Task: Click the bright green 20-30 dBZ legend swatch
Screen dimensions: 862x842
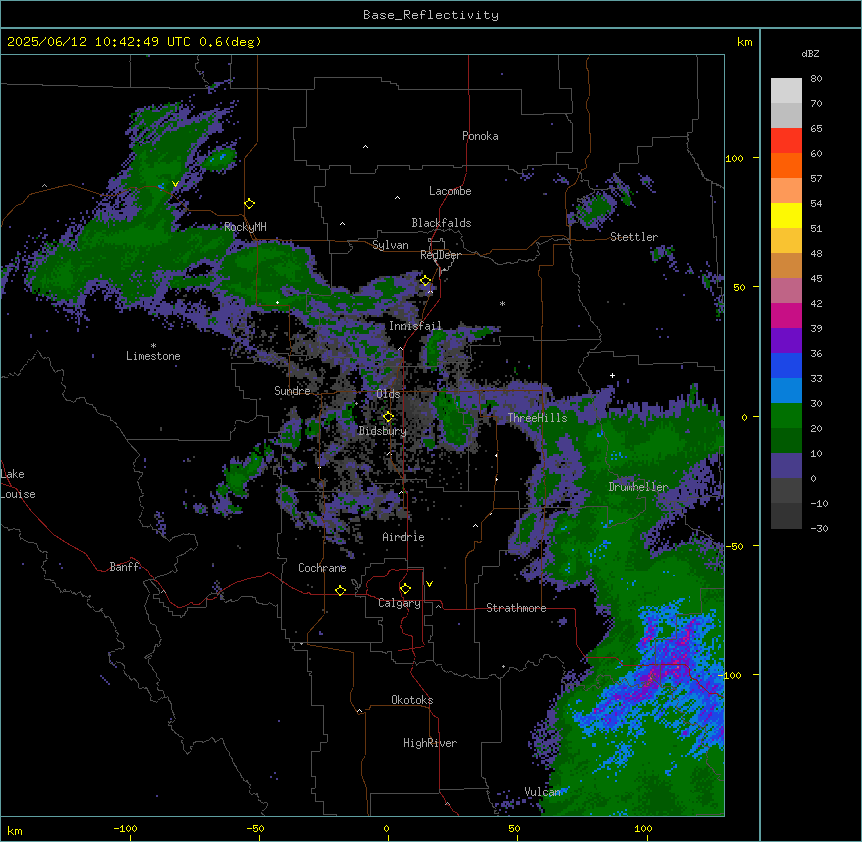Action: [786, 416]
